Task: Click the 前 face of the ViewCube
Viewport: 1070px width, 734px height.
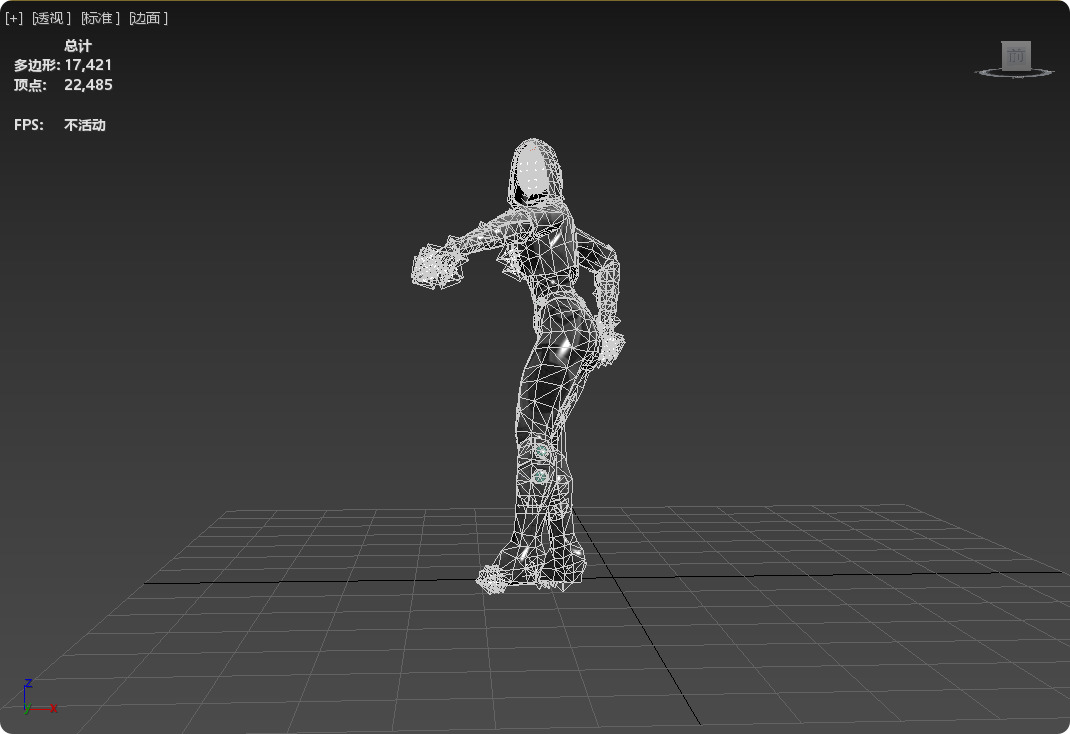Action: point(1015,55)
